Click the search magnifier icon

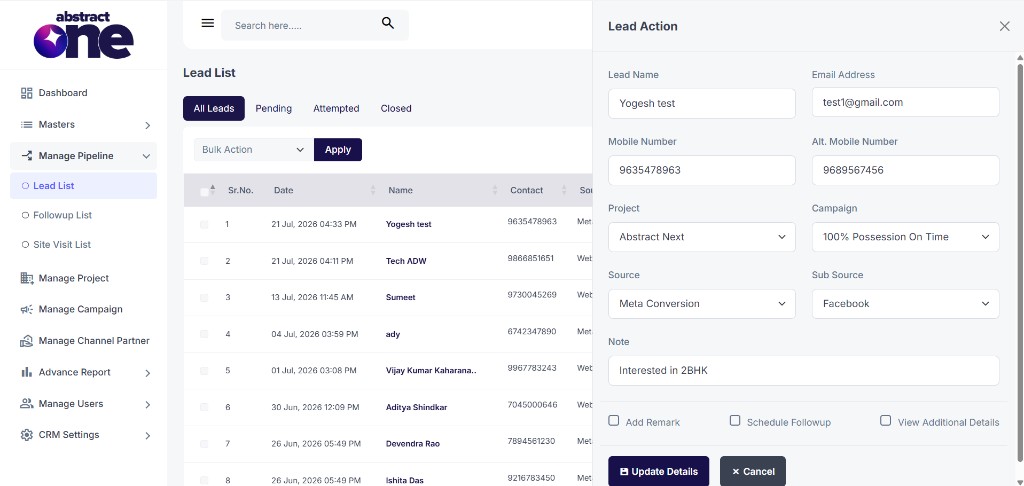[x=388, y=24]
